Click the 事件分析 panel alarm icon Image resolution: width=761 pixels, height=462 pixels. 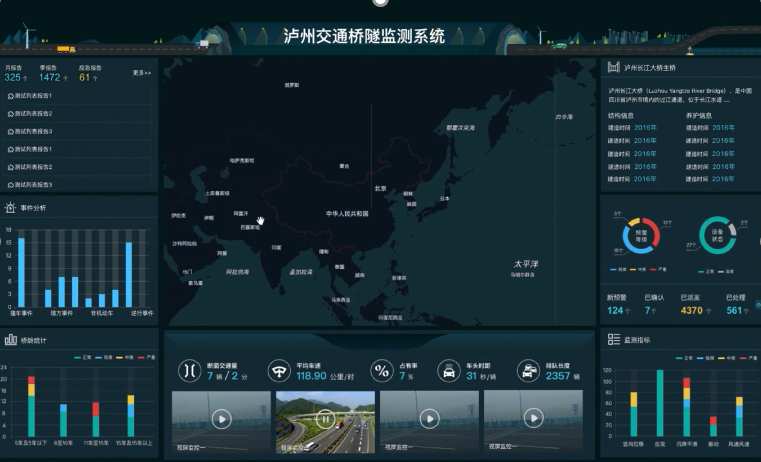pyautogui.click(x=10, y=208)
